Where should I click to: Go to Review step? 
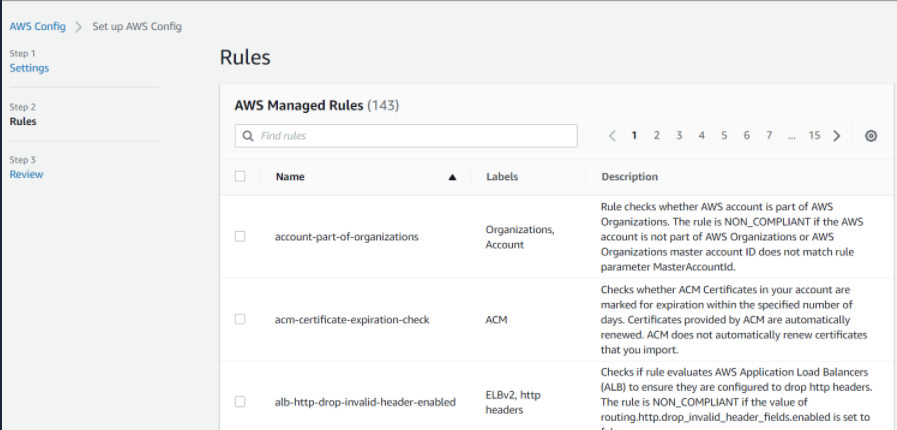coord(26,174)
